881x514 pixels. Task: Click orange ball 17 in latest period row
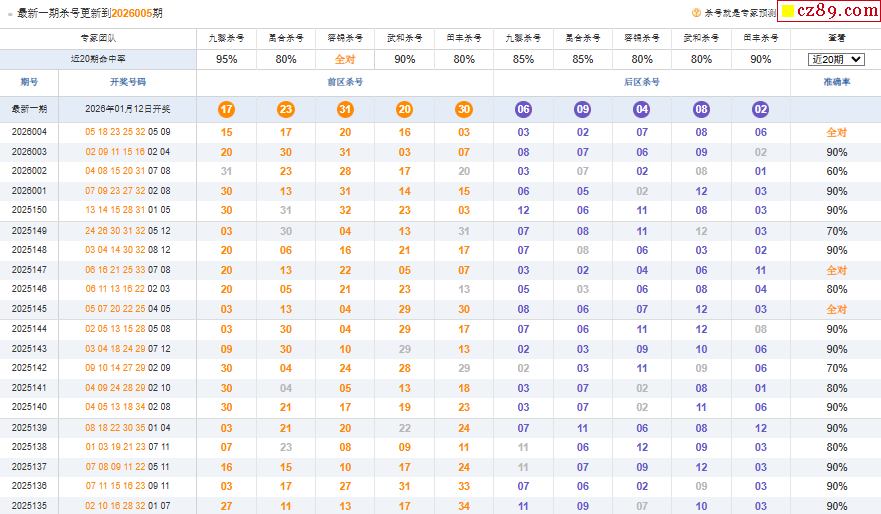click(226, 110)
